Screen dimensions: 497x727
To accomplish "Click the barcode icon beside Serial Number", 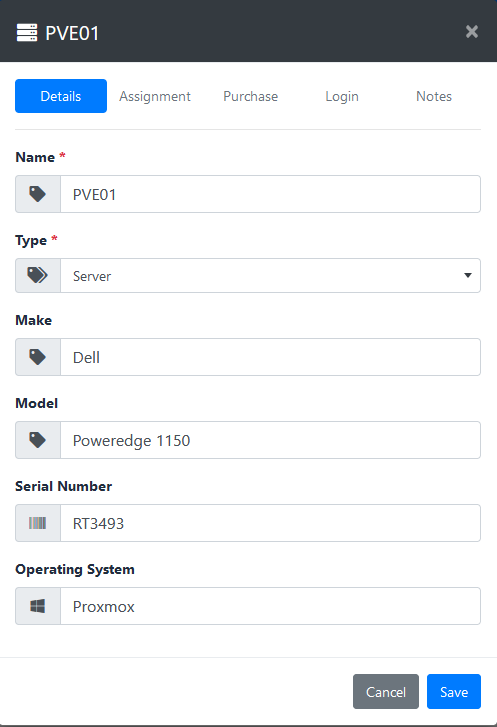I will pyautogui.click(x=38, y=523).
